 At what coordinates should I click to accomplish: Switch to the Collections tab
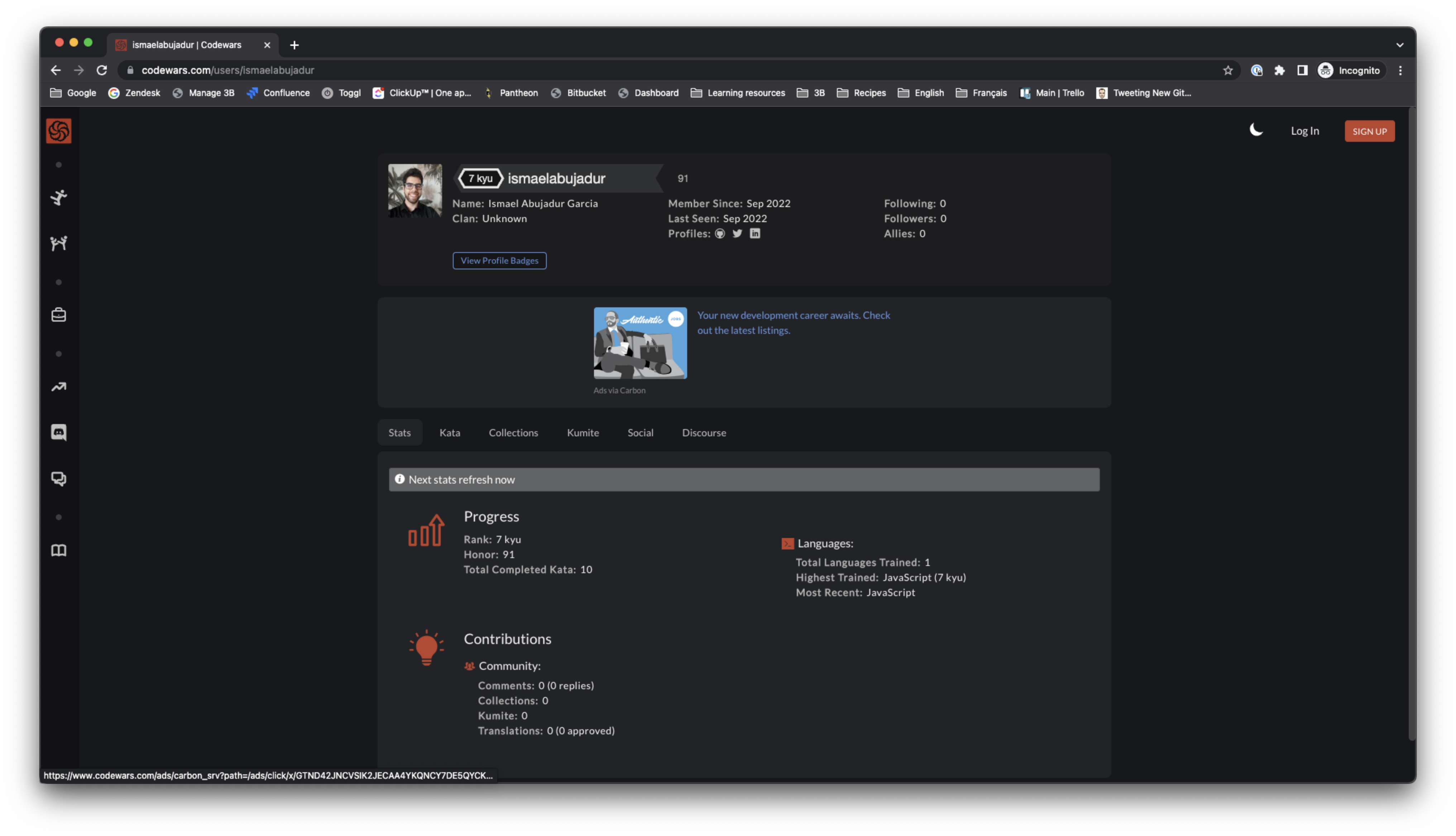(514, 433)
